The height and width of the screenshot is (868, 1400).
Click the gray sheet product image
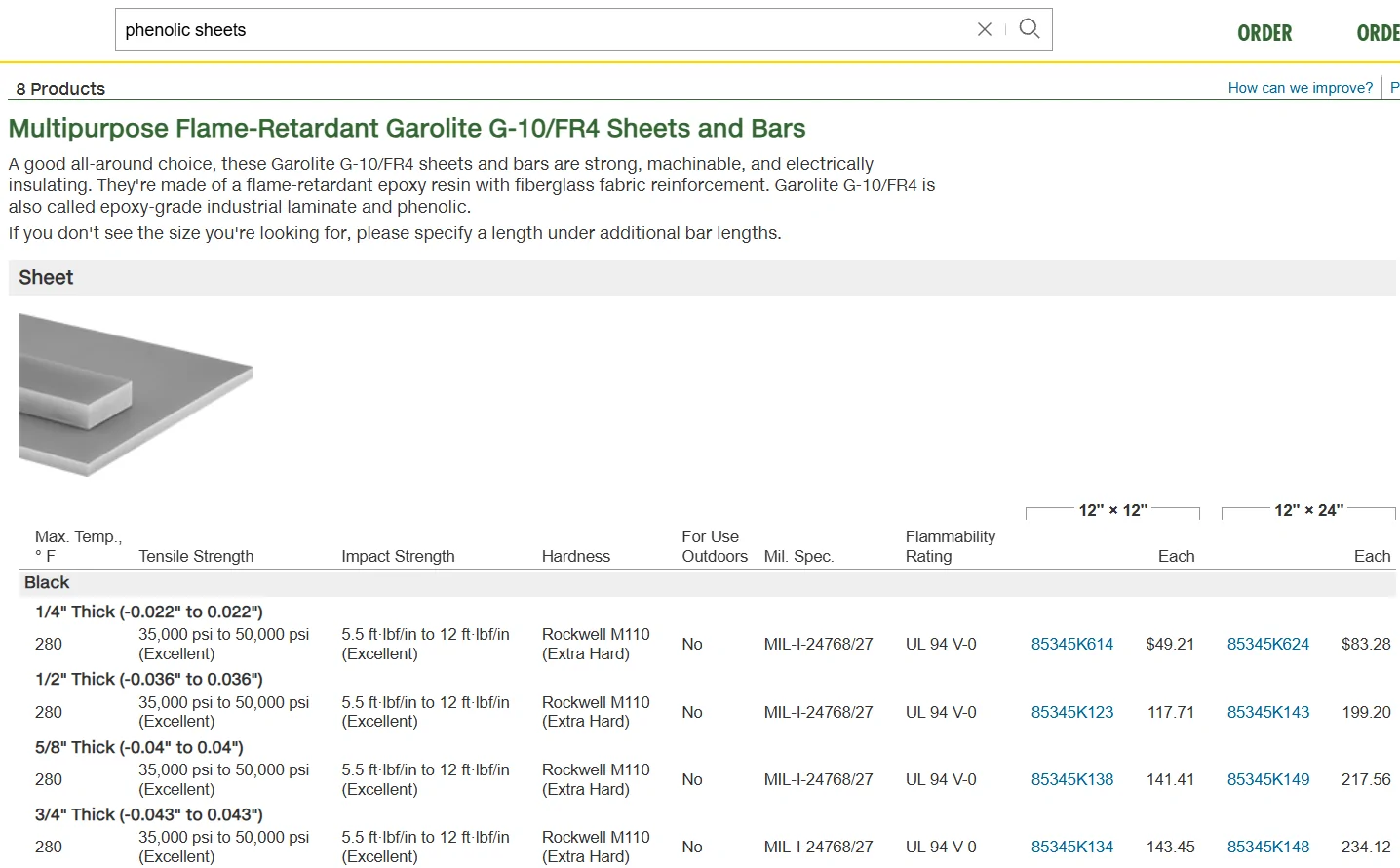[x=136, y=395]
